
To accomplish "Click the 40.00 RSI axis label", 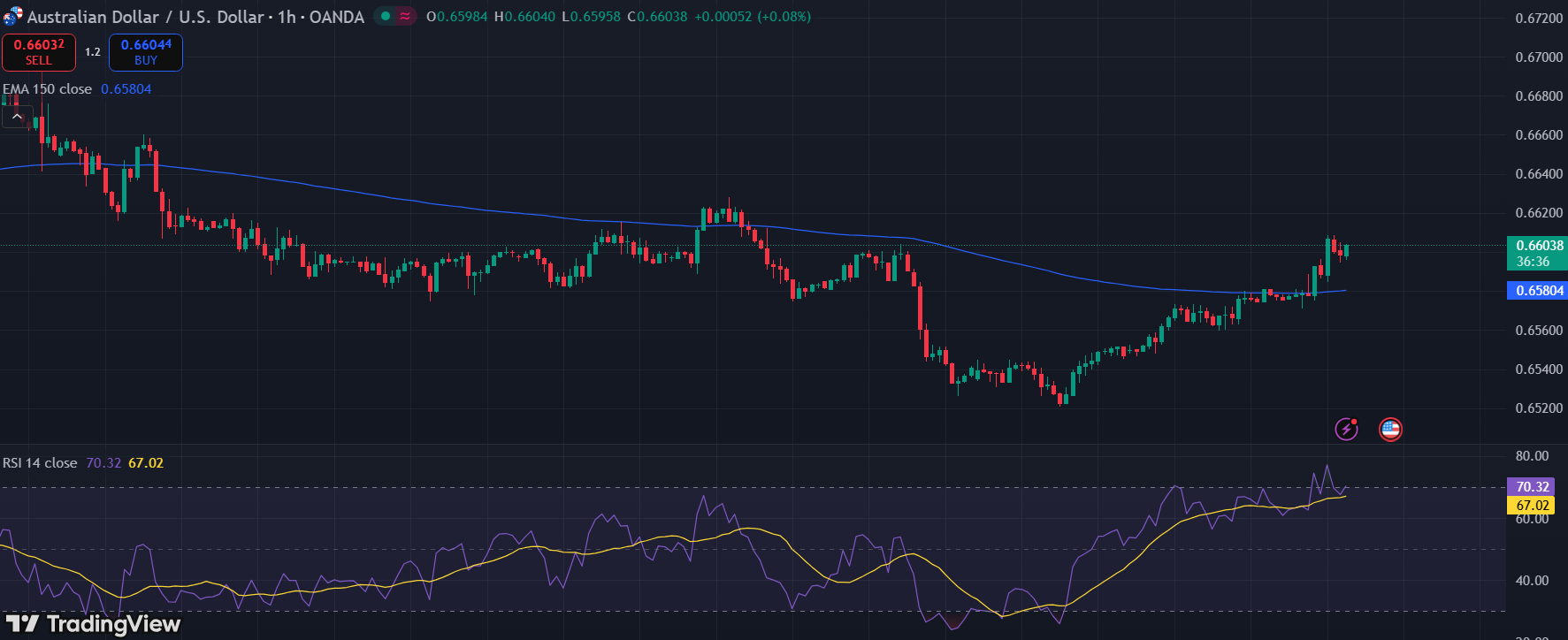I will [1532, 581].
